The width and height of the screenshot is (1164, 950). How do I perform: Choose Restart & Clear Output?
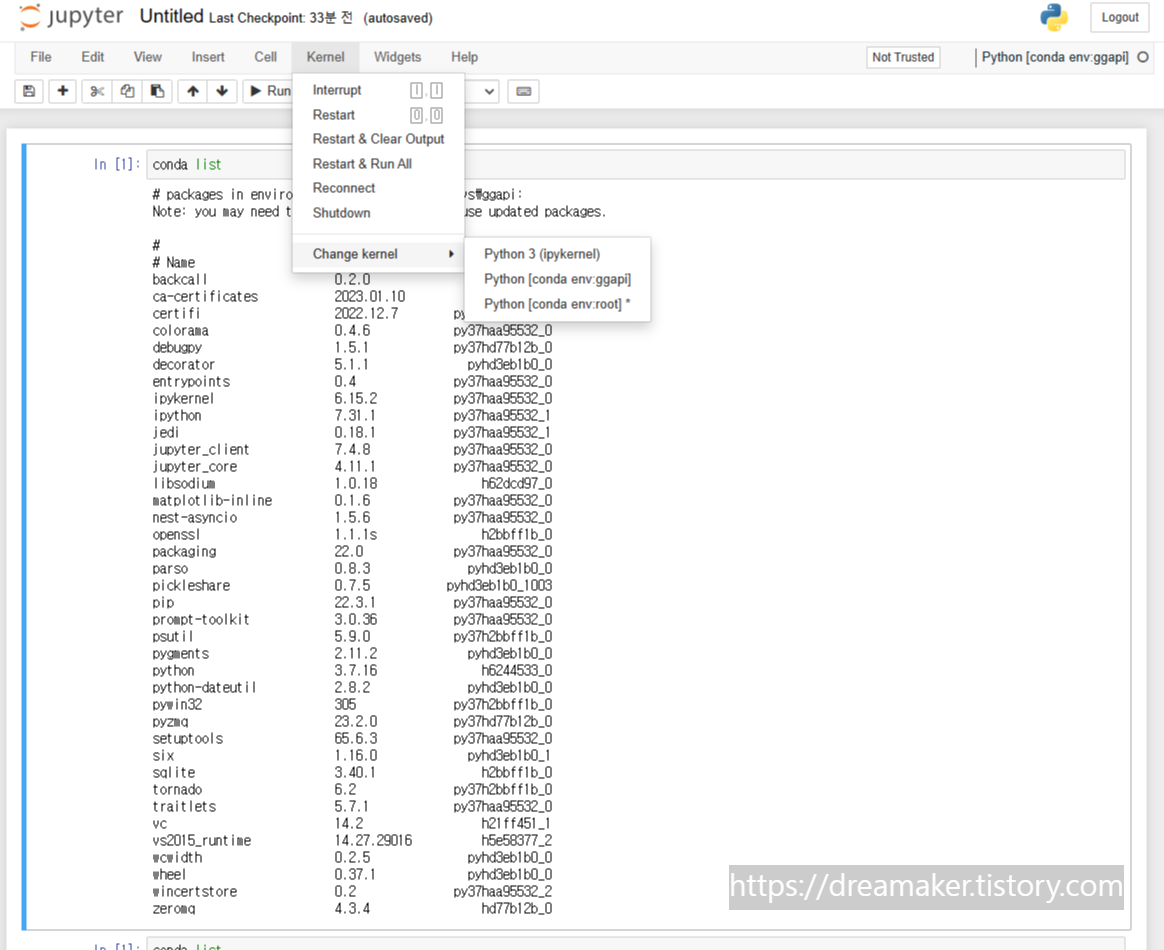point(378,139)
